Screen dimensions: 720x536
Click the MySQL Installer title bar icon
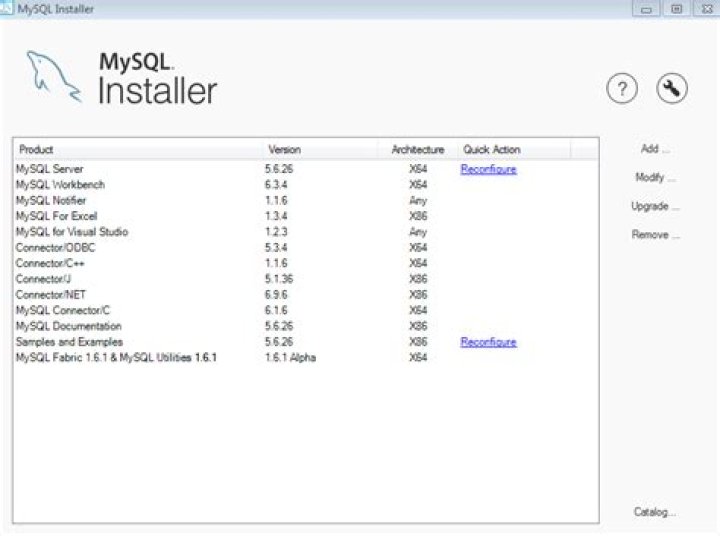[6, 8]
